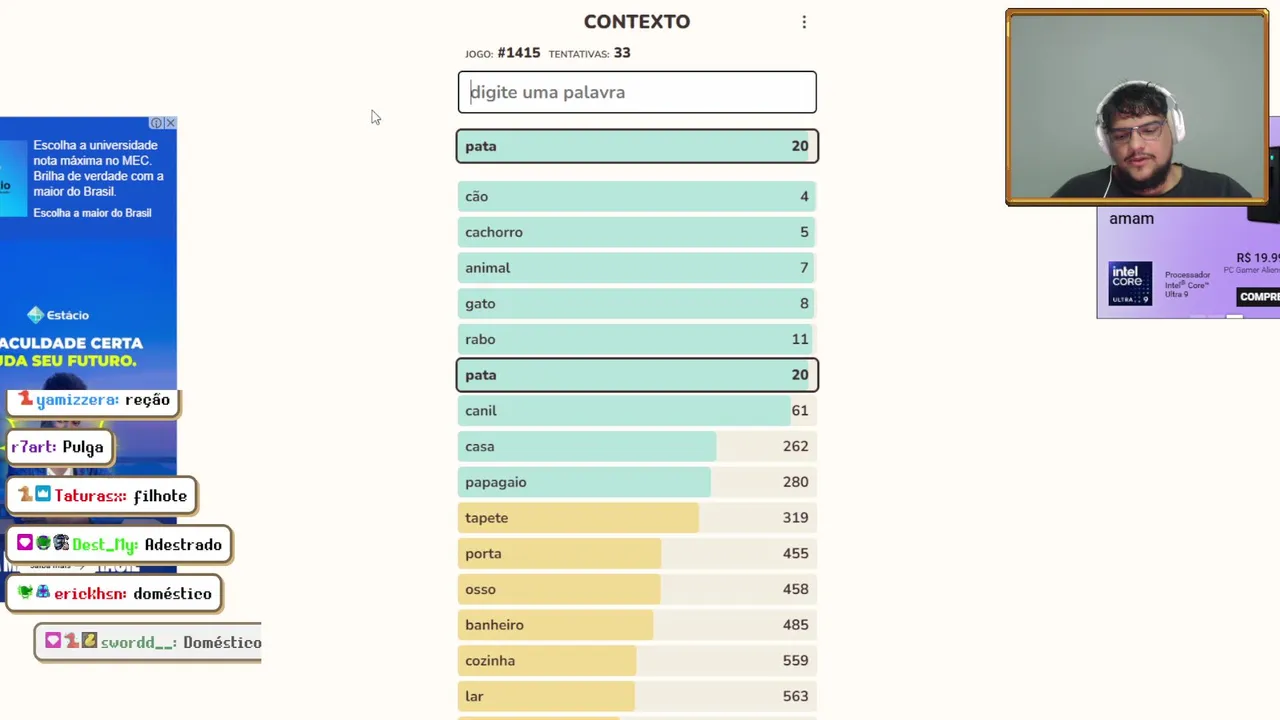Focus the 'digite uma palavra' input
The image size is (1280, 720).
tap(637, 92)
